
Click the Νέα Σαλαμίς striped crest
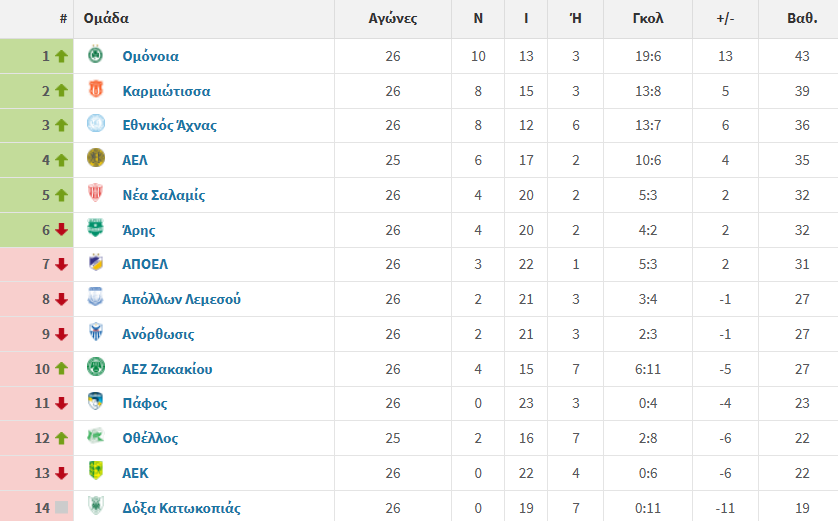pos(96,193)
